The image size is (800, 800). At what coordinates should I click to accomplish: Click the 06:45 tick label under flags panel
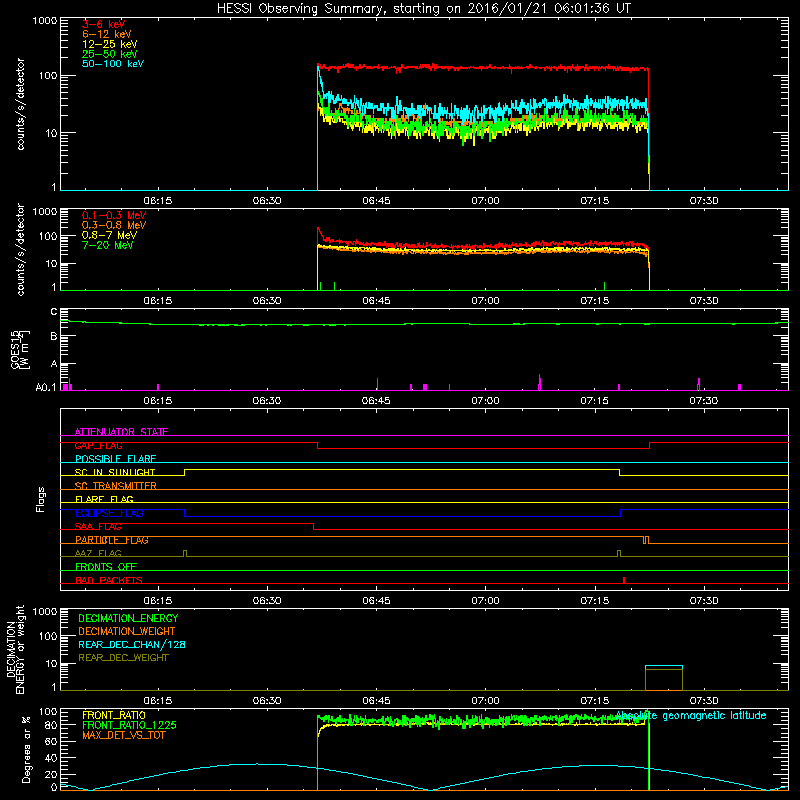(376, 601)
